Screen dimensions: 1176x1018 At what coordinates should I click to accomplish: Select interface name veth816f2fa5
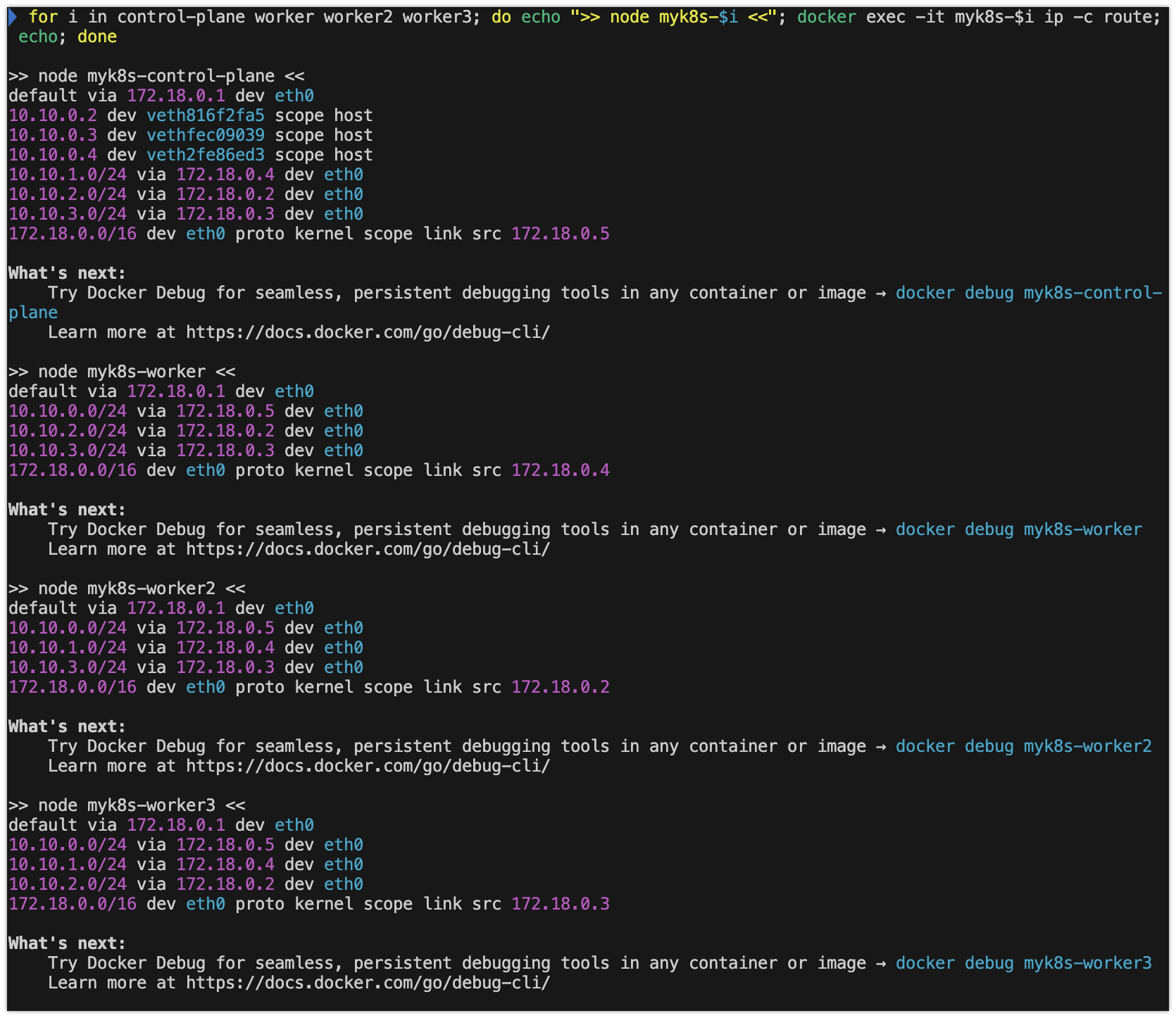click(x=206, y=115)
